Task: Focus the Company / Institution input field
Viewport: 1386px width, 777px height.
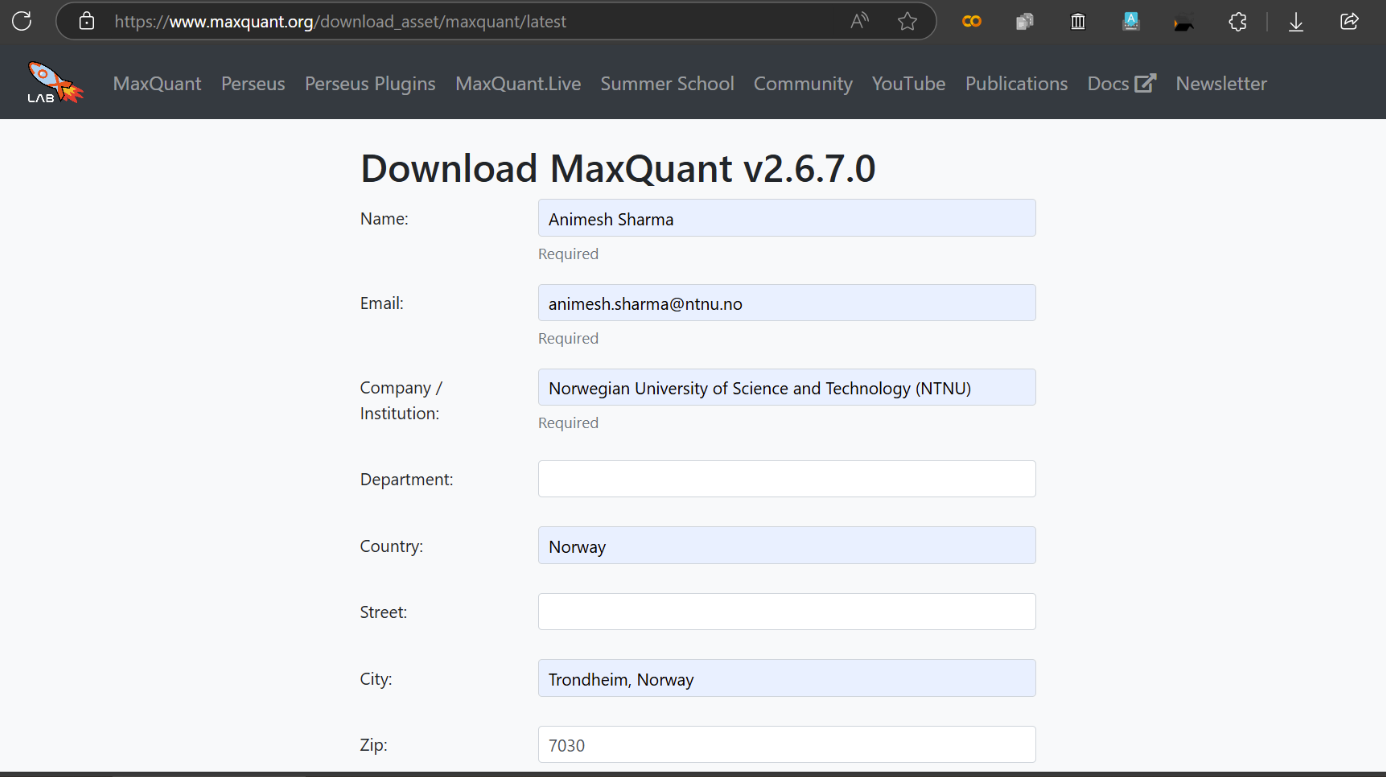Action: pos(787,387)
